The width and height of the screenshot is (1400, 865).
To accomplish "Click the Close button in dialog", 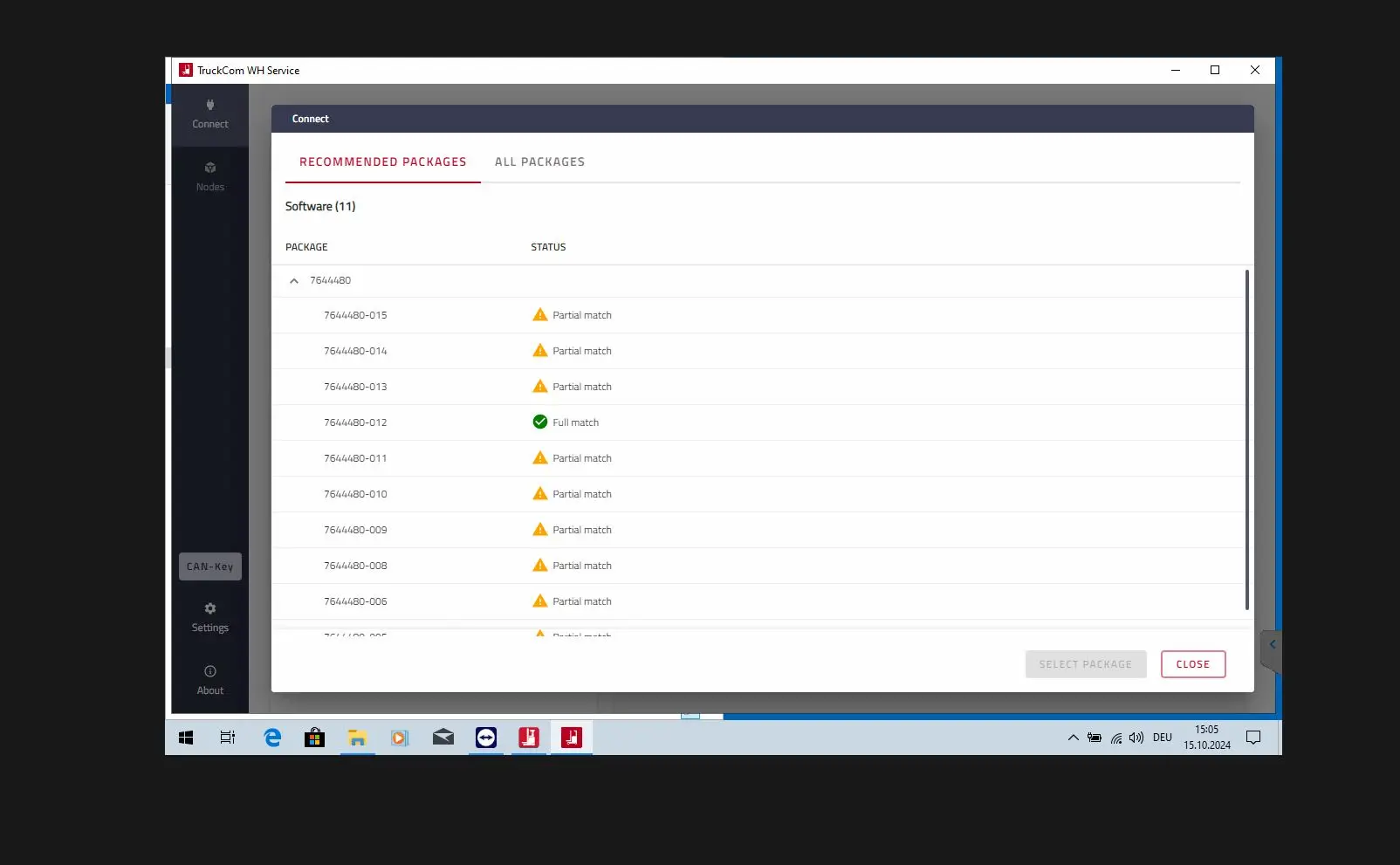I will click(x=1193, y=664).
